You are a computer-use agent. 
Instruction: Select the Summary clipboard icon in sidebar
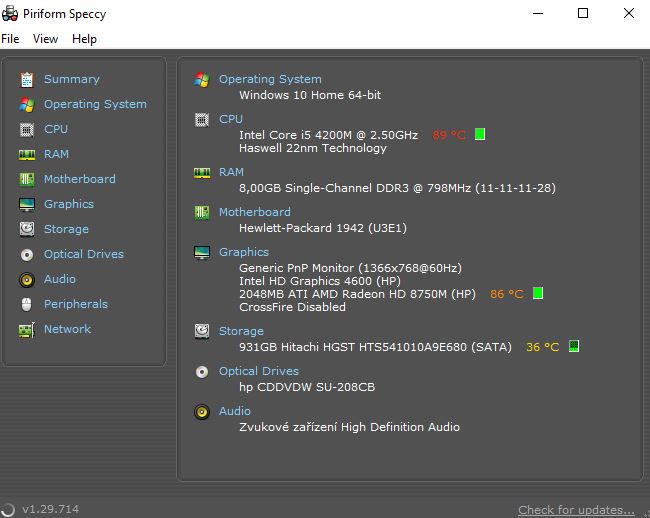pos(27,80)
